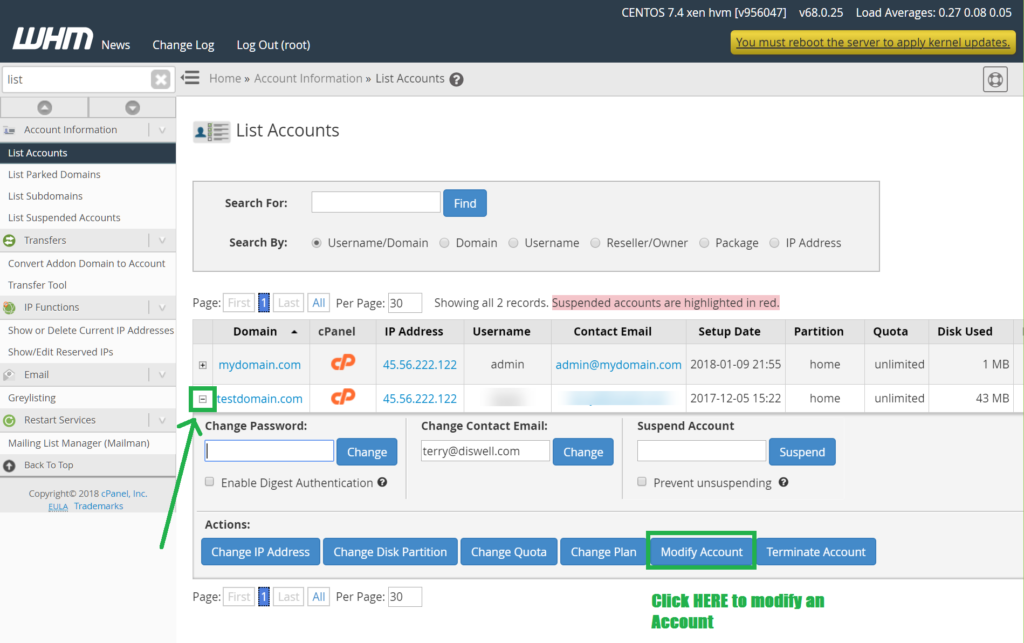Click the WHM logo
The height and width of the screenshot is (643, 1024).
(x=52, y=41)
